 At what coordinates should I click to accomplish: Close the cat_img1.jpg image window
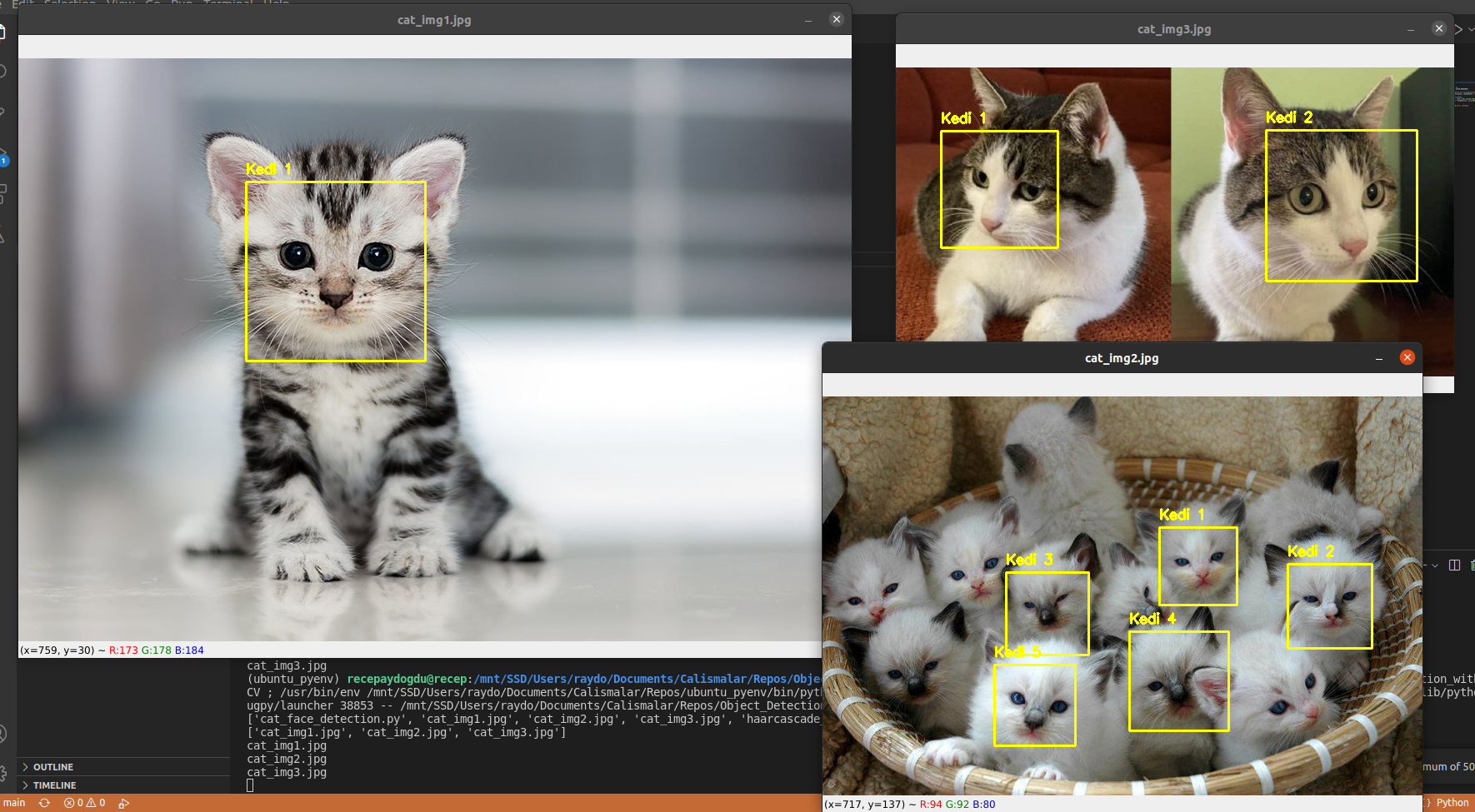coord(837,19)
